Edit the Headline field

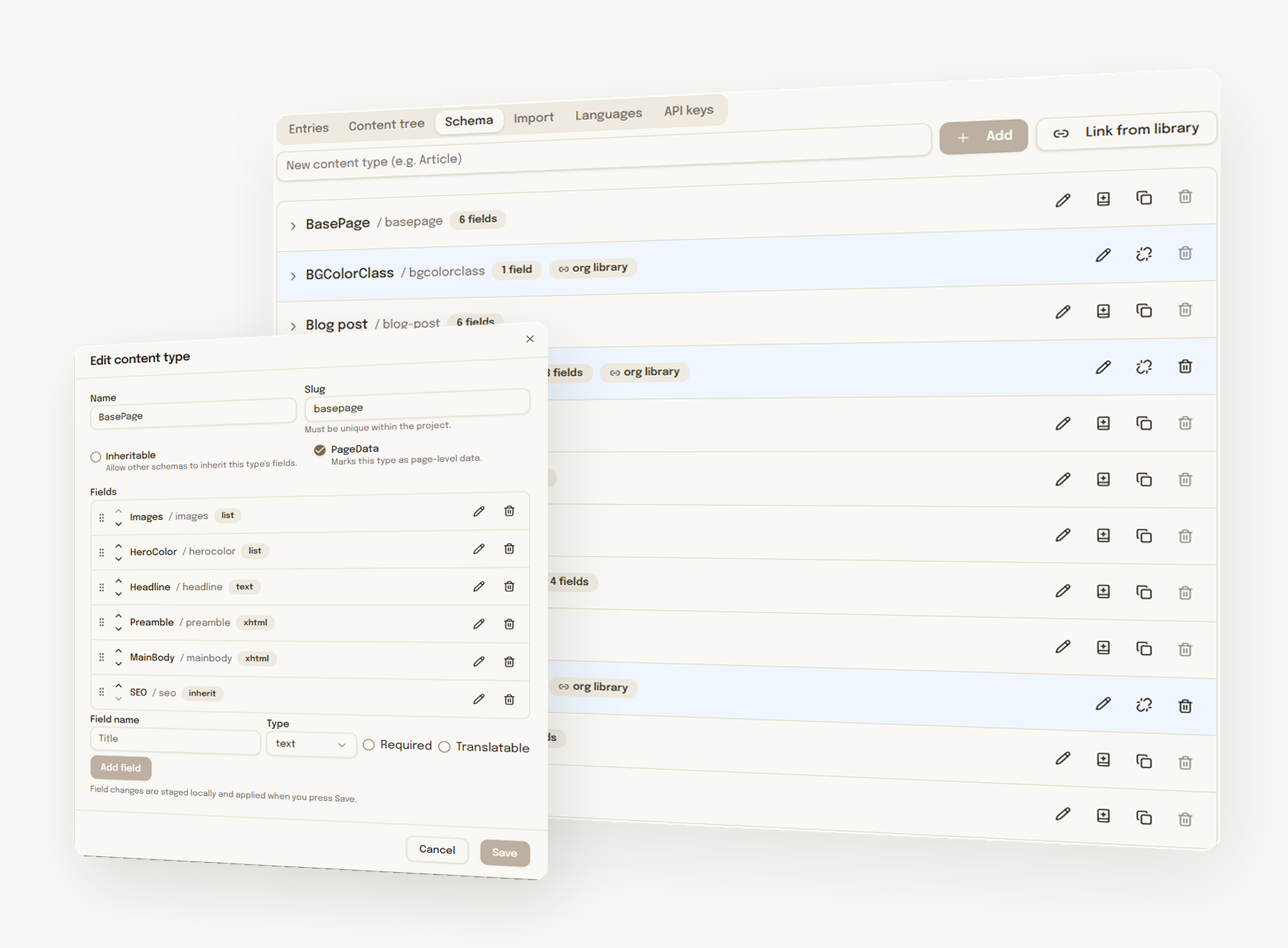[479, 586]
